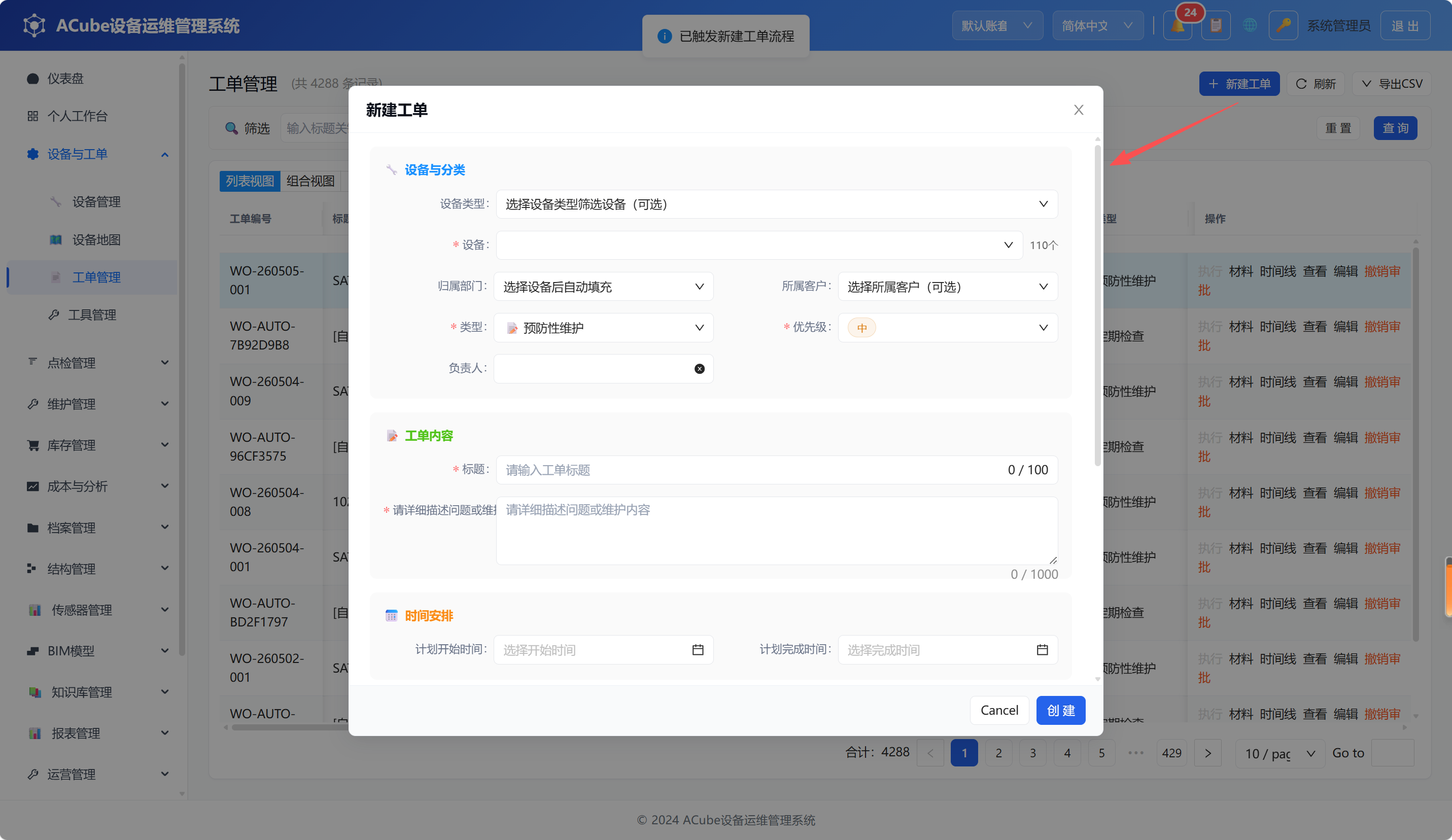Expand the 默认账套 selector

[997, 26]
